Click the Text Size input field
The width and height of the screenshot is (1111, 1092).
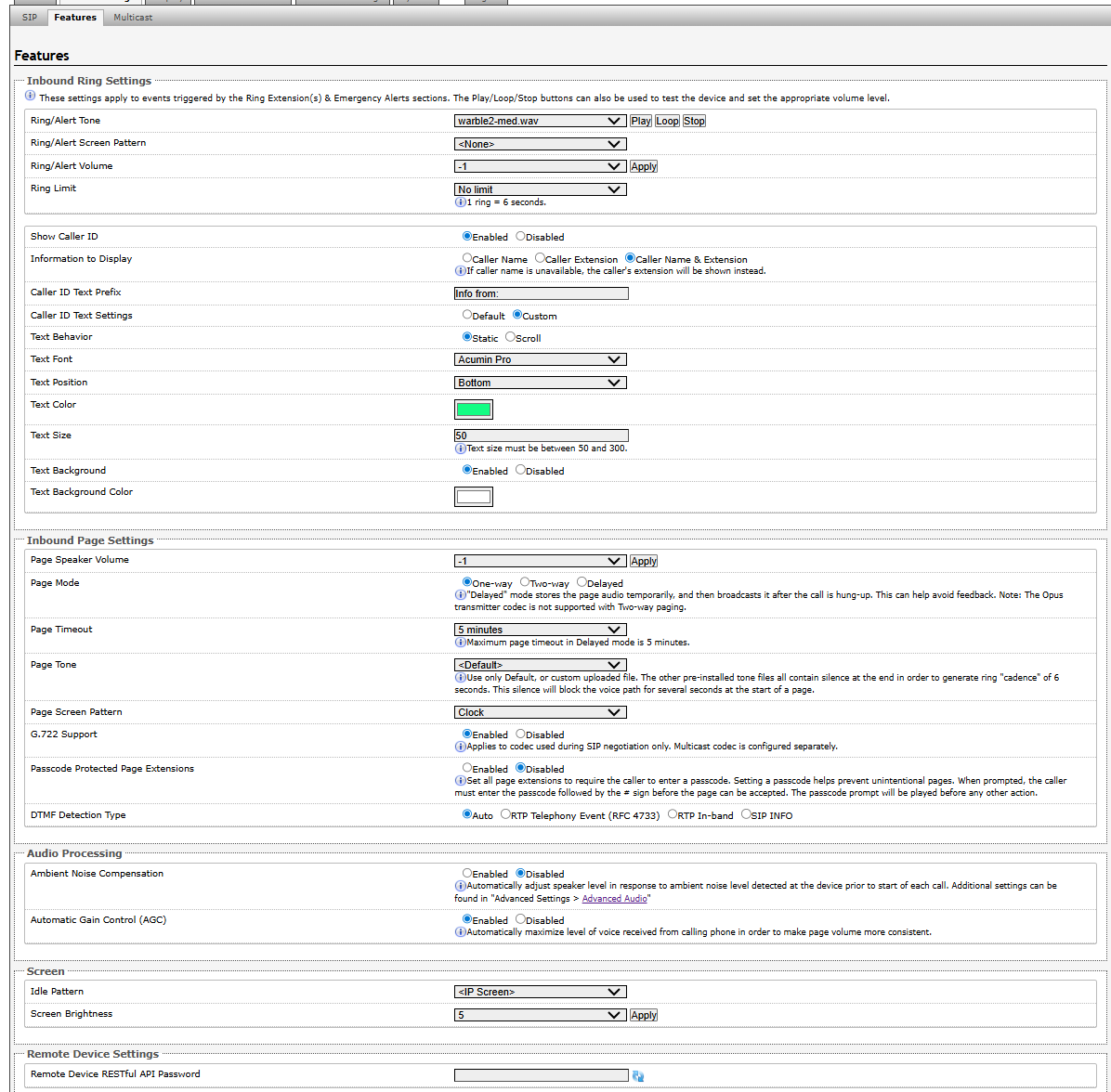coord(542,435)
